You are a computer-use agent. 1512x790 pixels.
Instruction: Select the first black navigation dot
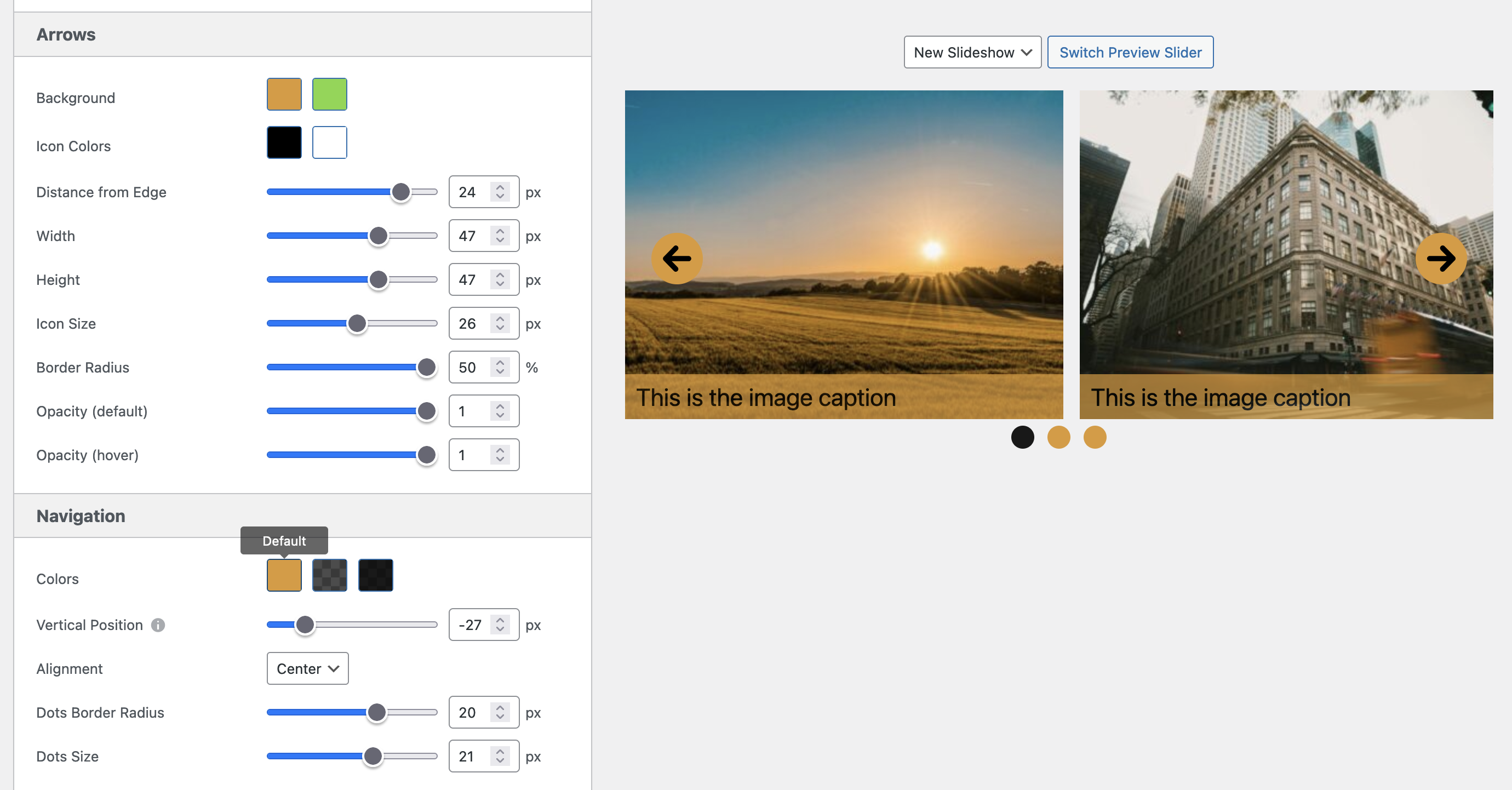[x=1022, y=437]
